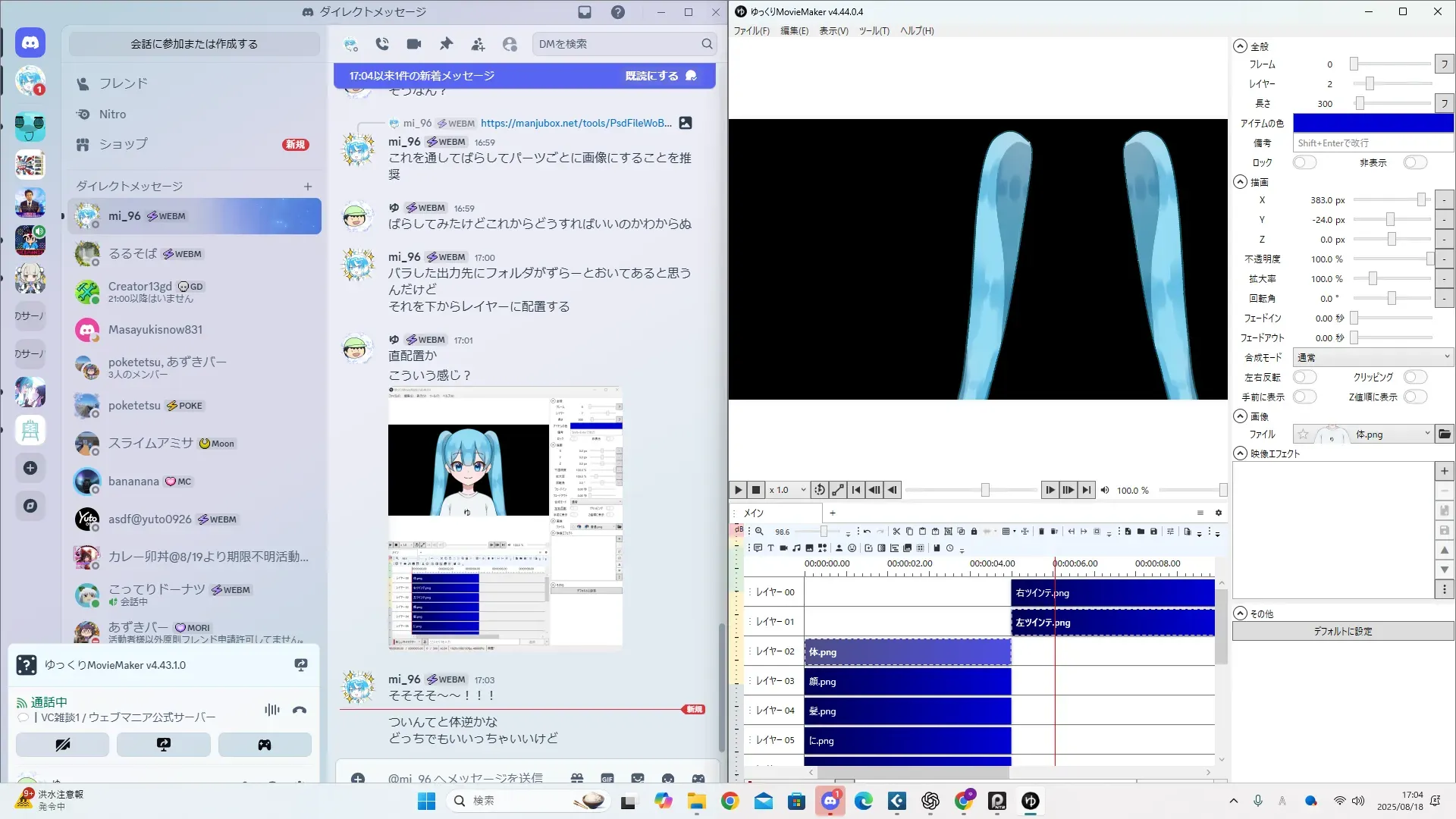Toggle the 左右反転 flip switch
Viewport: 1456px width, 819px height.
[1304, 377]
